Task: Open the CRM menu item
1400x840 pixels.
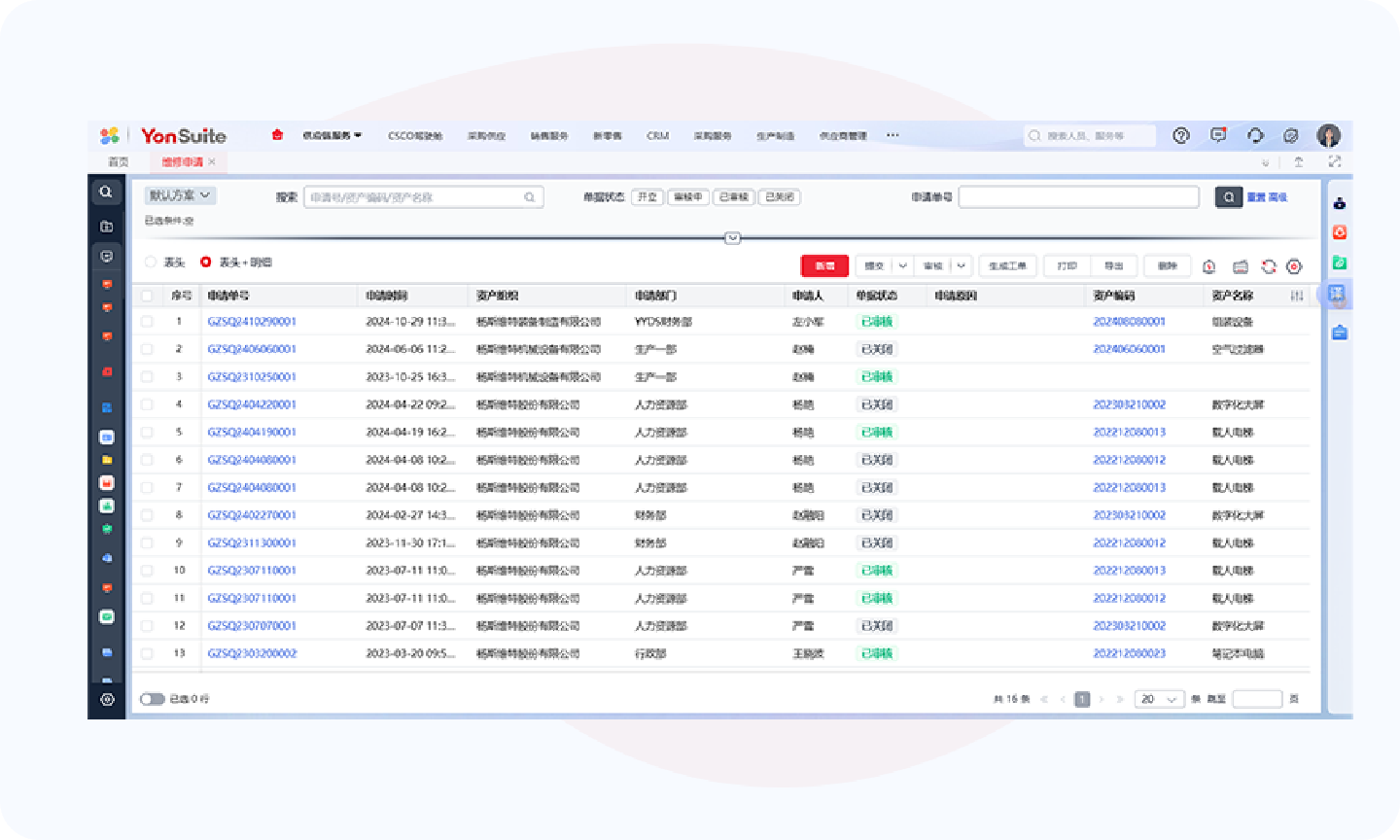Action: point(657,136)
